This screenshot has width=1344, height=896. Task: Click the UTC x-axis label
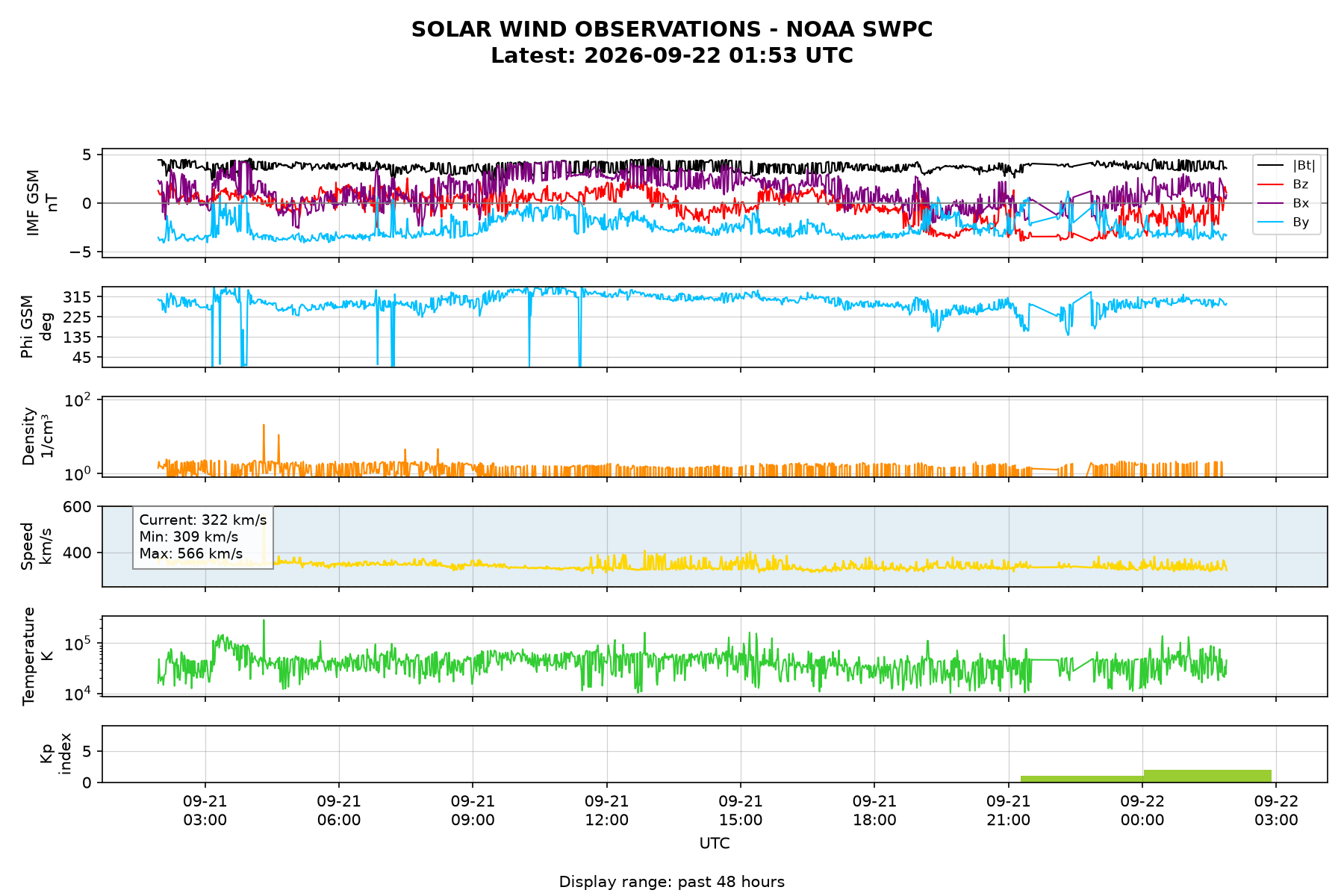point(715,844)
